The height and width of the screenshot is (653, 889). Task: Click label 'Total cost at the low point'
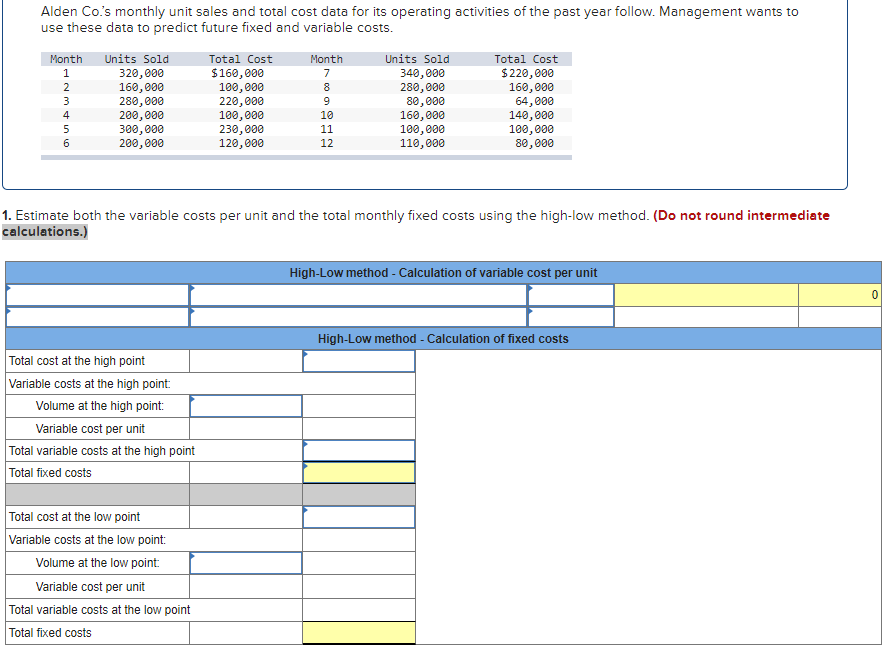[x=74, y=517]
